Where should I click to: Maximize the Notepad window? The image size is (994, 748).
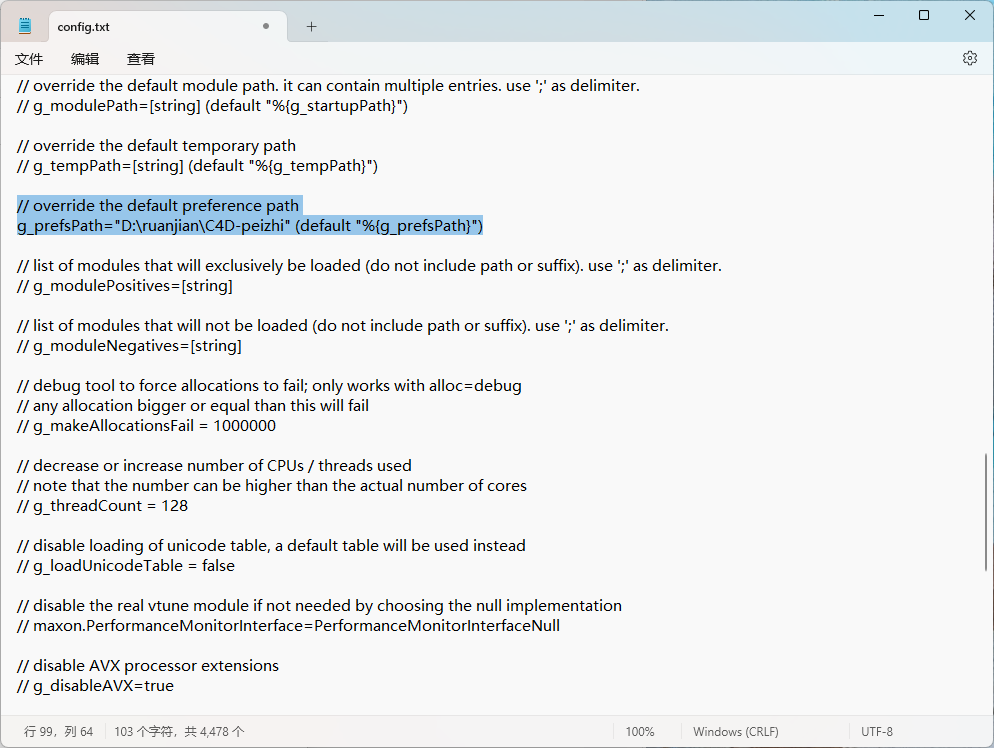coord(924,15)
